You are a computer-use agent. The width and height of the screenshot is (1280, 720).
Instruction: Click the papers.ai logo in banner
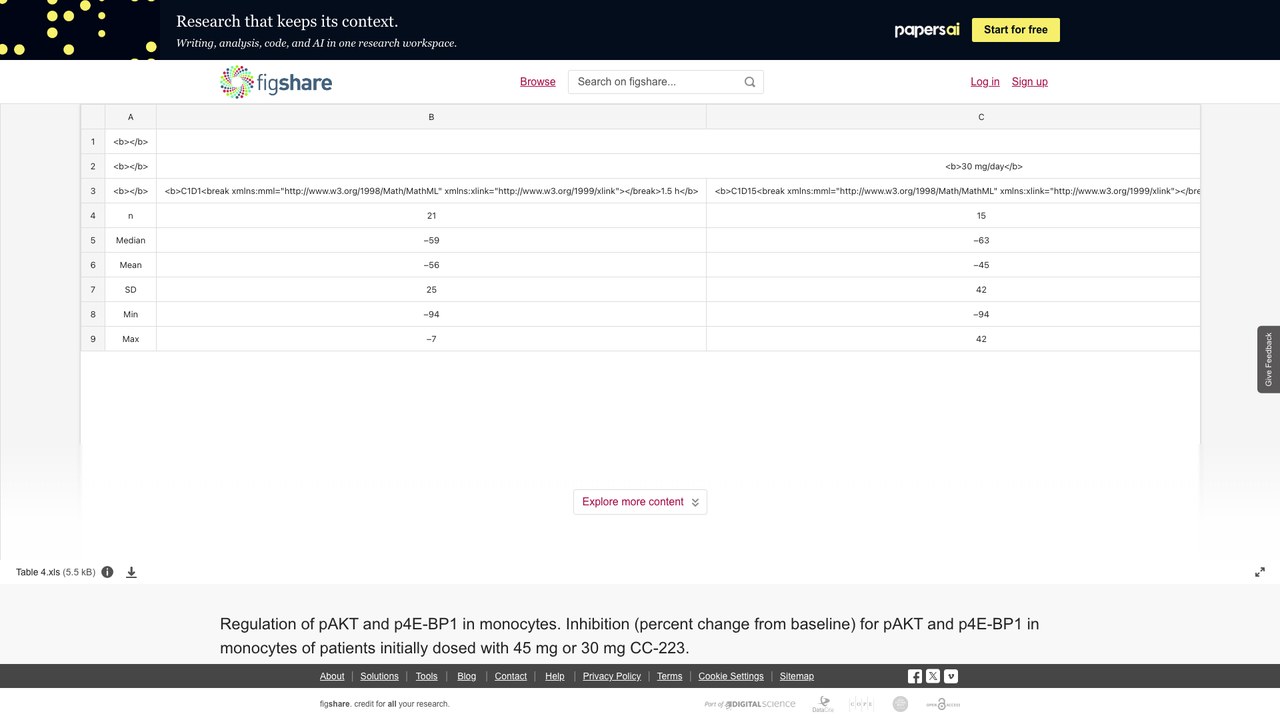click(x=927, y=30)
